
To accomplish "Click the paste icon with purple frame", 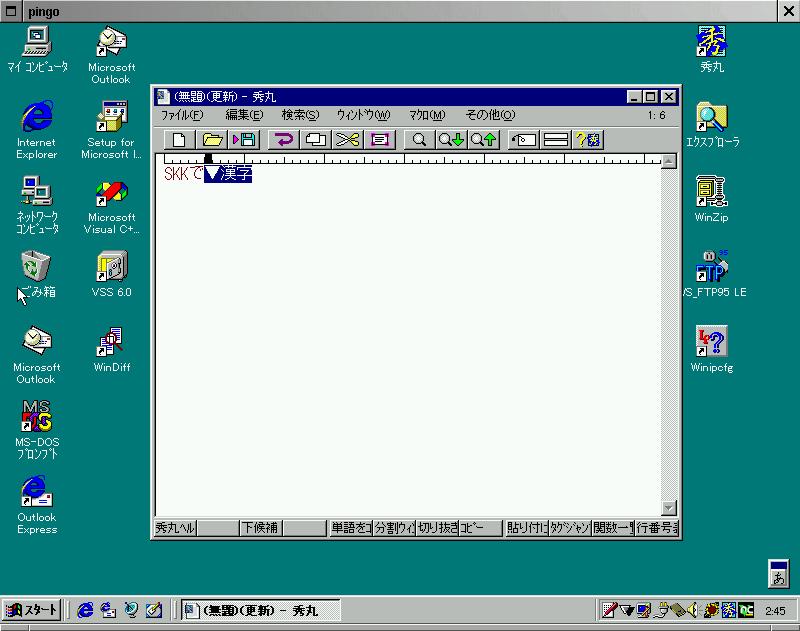I will point(380,139).
